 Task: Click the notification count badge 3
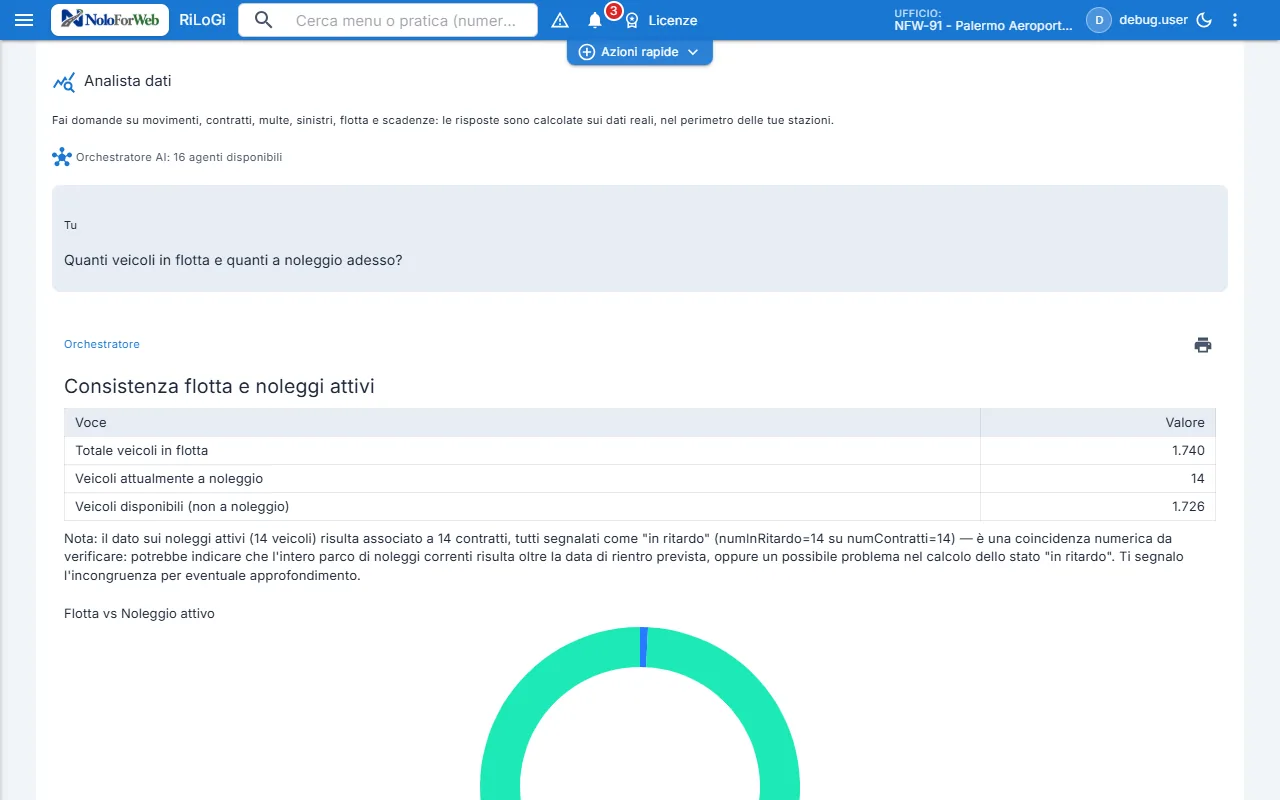[614, 11]
